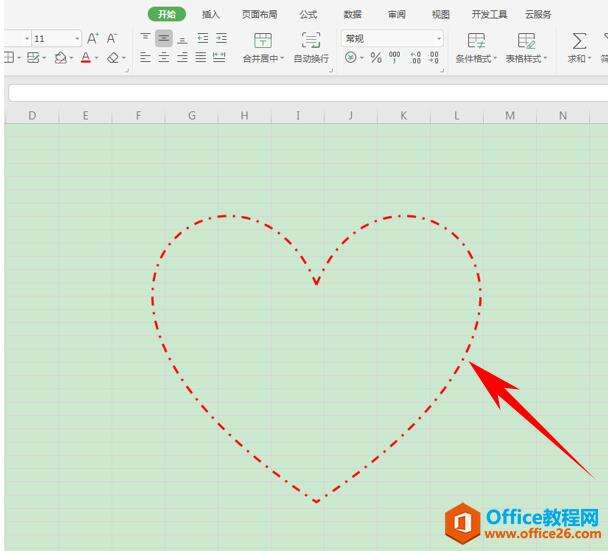Image resolution: width=608 pixels, height=551 pixels.
Task: Click the increase decimal places icon
Action: click(416, 58)
